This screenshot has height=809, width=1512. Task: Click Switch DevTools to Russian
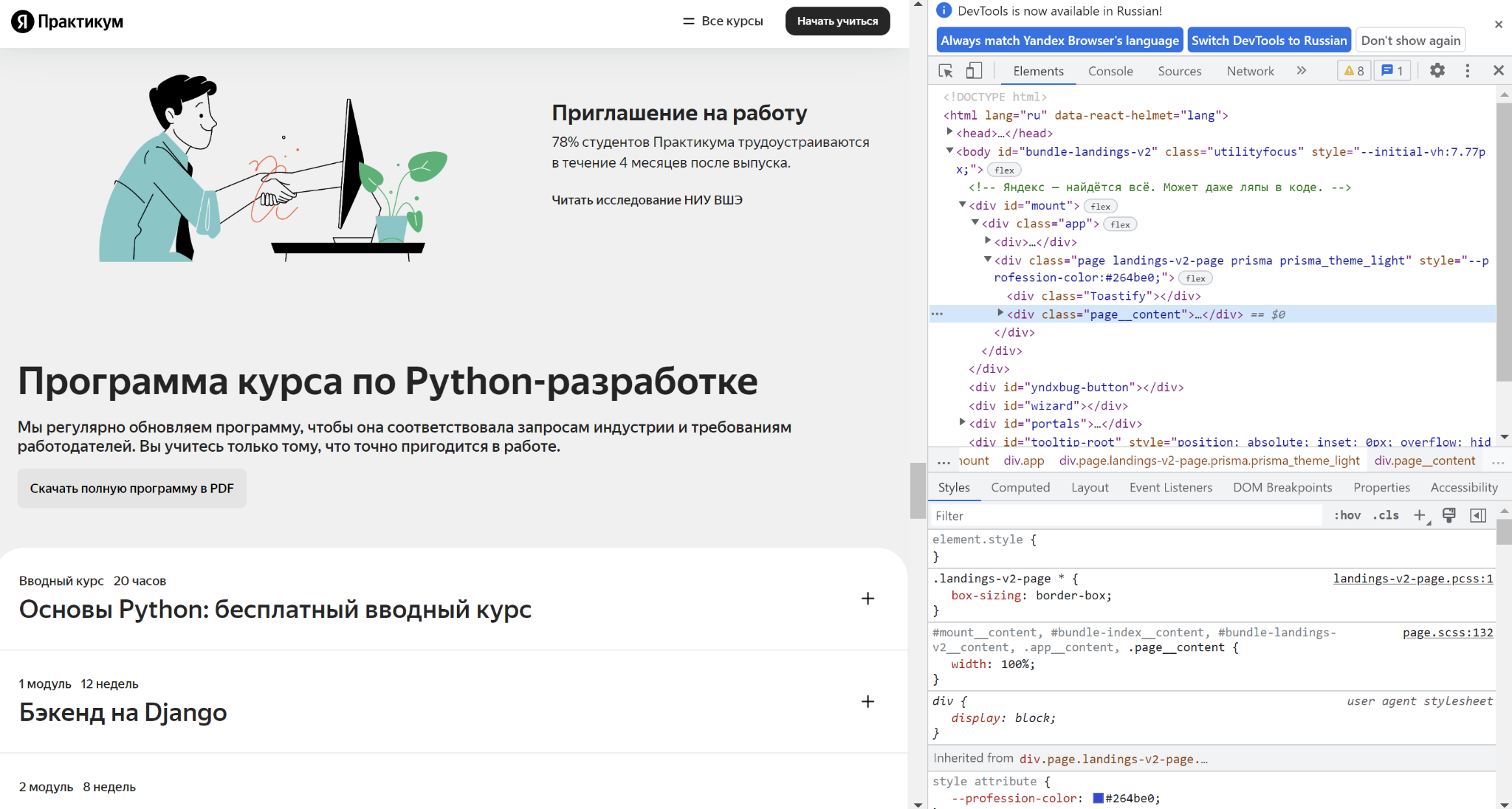click(1269, 41)
